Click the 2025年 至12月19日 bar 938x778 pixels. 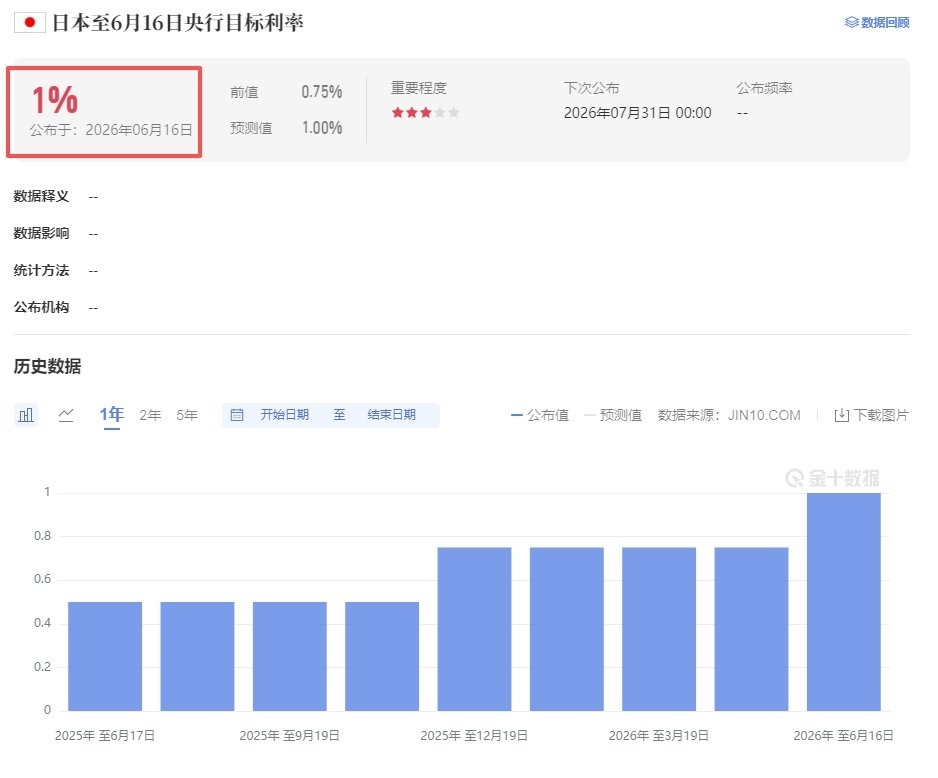tap(474, 629)
